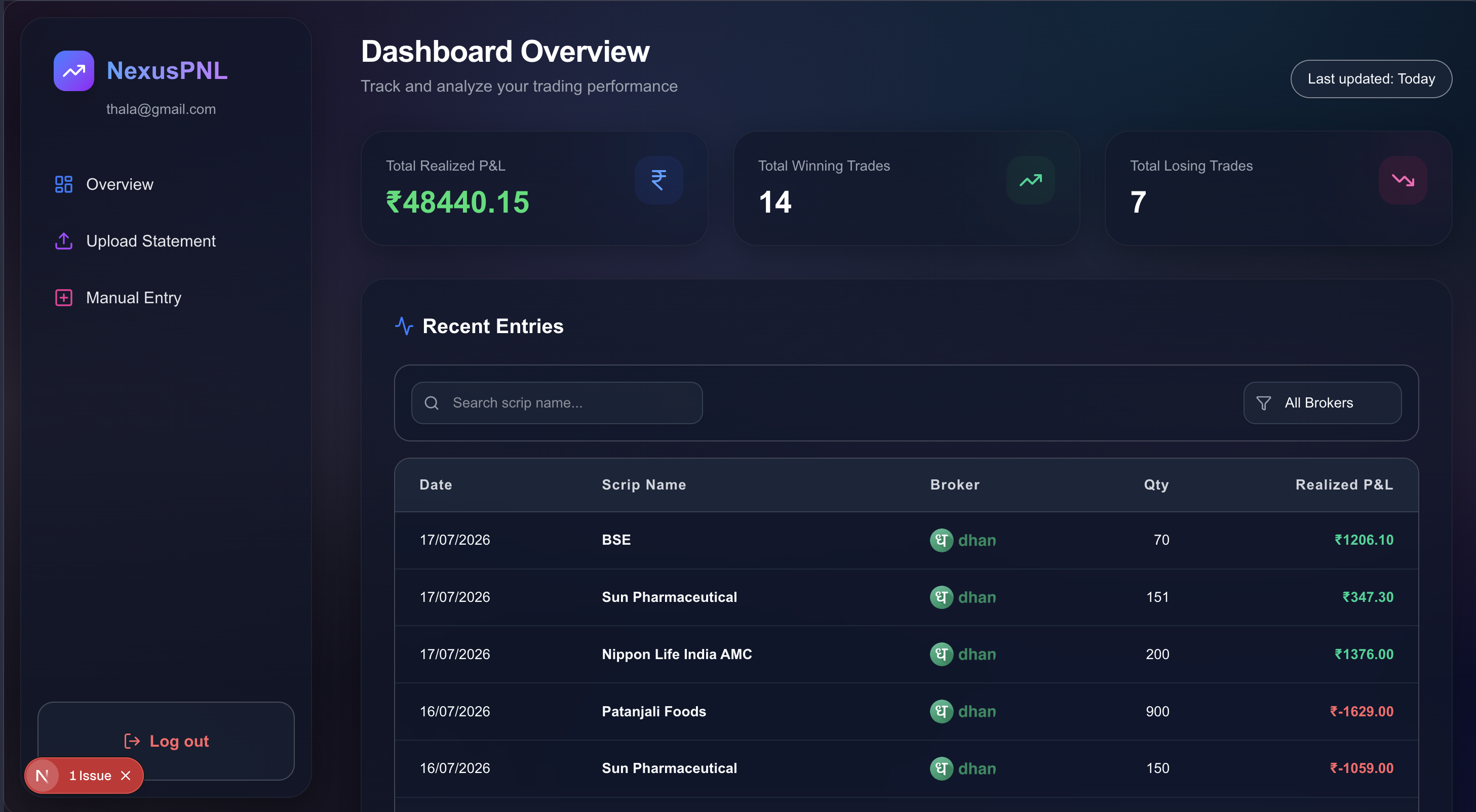Open the 1 Issue indicator
Viewport: 1476px width, 812px height.
90,776
